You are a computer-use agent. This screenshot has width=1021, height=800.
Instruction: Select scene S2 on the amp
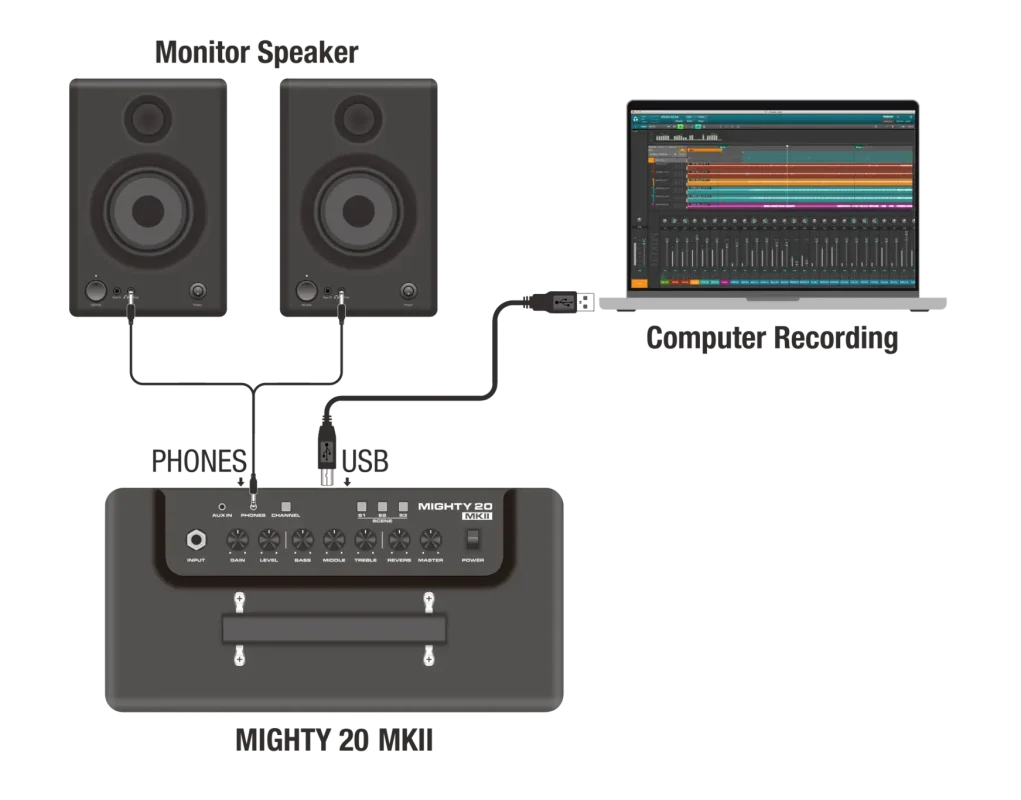[382, 506]
